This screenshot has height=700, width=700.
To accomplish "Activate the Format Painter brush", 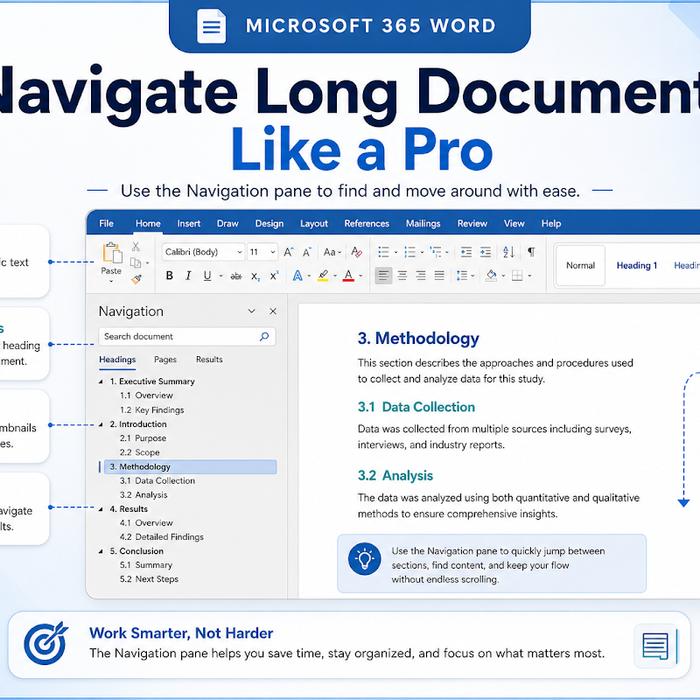I will click(x=136, y=279).
